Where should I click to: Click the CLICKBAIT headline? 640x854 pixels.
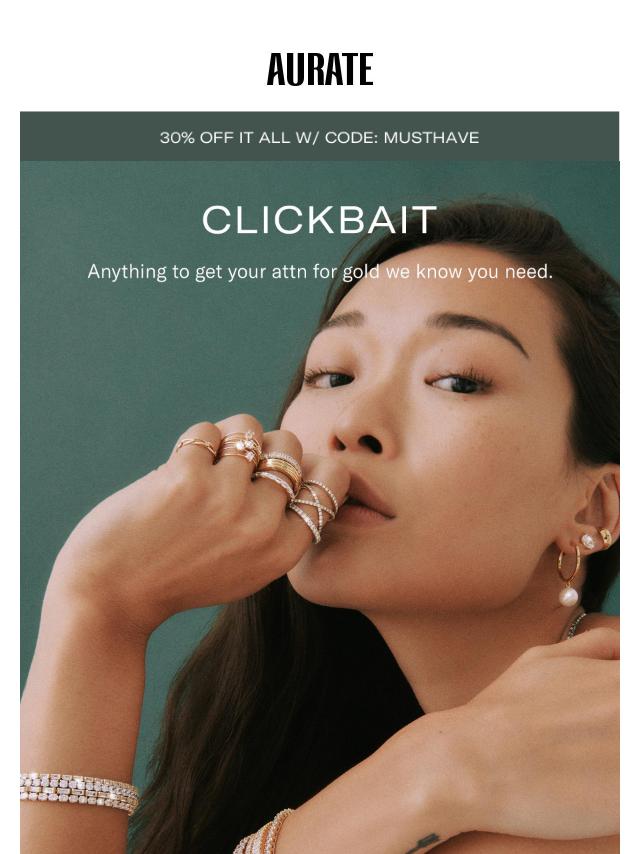coord(319,220)
